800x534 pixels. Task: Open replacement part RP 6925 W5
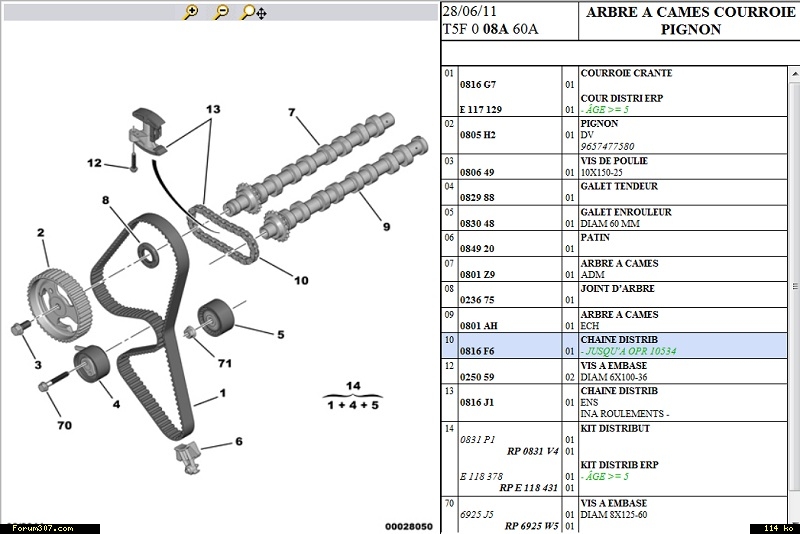coord(530,526)
